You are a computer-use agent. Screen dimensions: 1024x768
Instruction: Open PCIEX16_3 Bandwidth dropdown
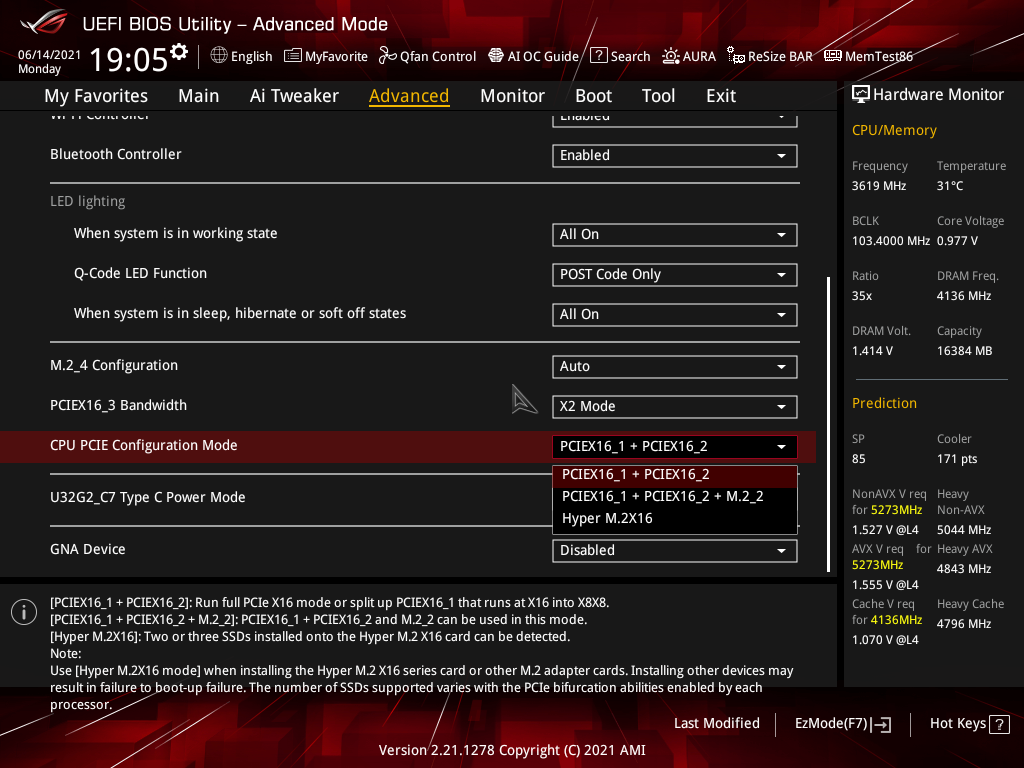click(675, 406)
